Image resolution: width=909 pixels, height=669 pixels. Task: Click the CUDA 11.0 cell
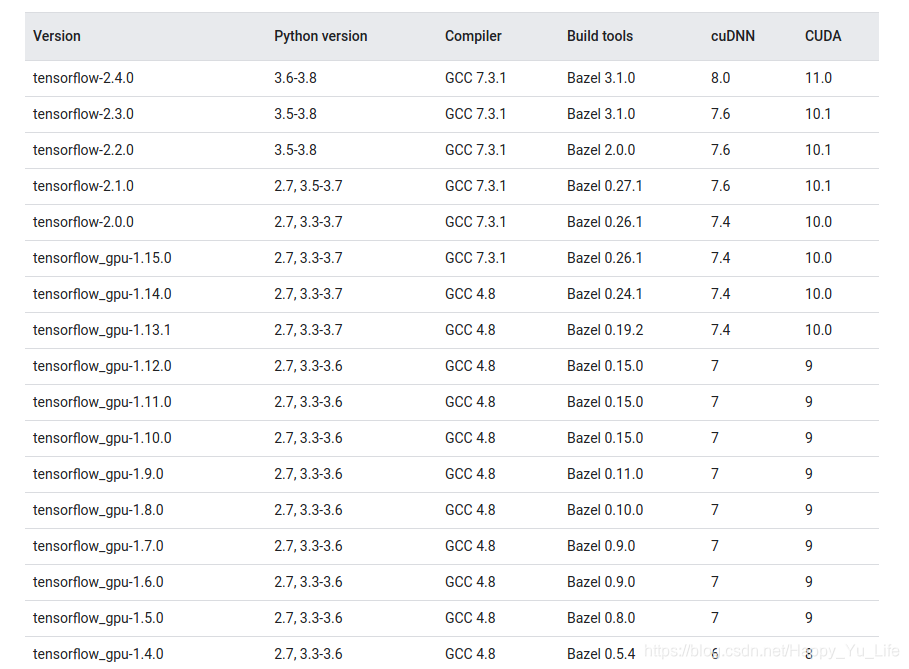pos(818,78)
